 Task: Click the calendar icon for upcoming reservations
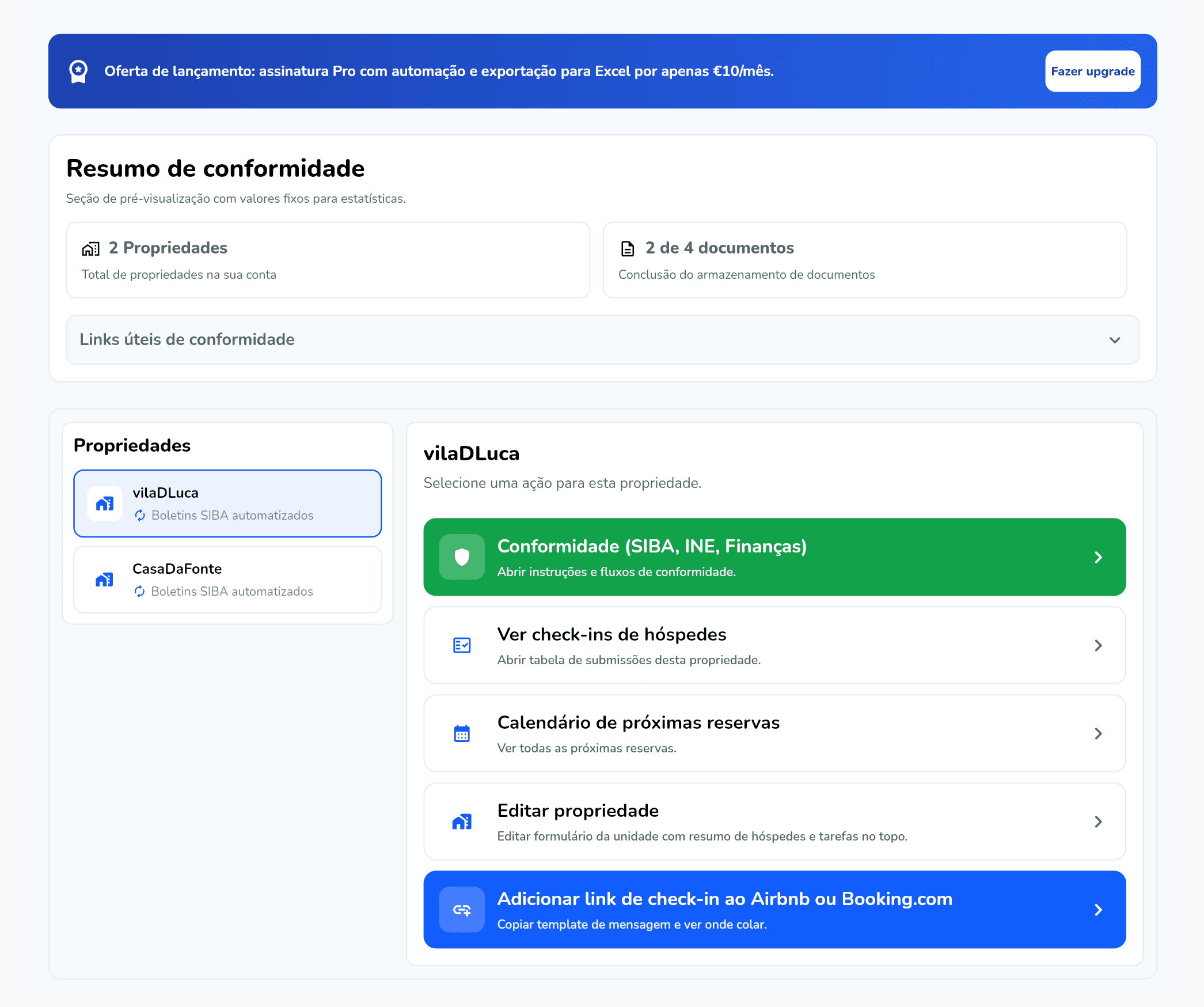coord(462,733)
